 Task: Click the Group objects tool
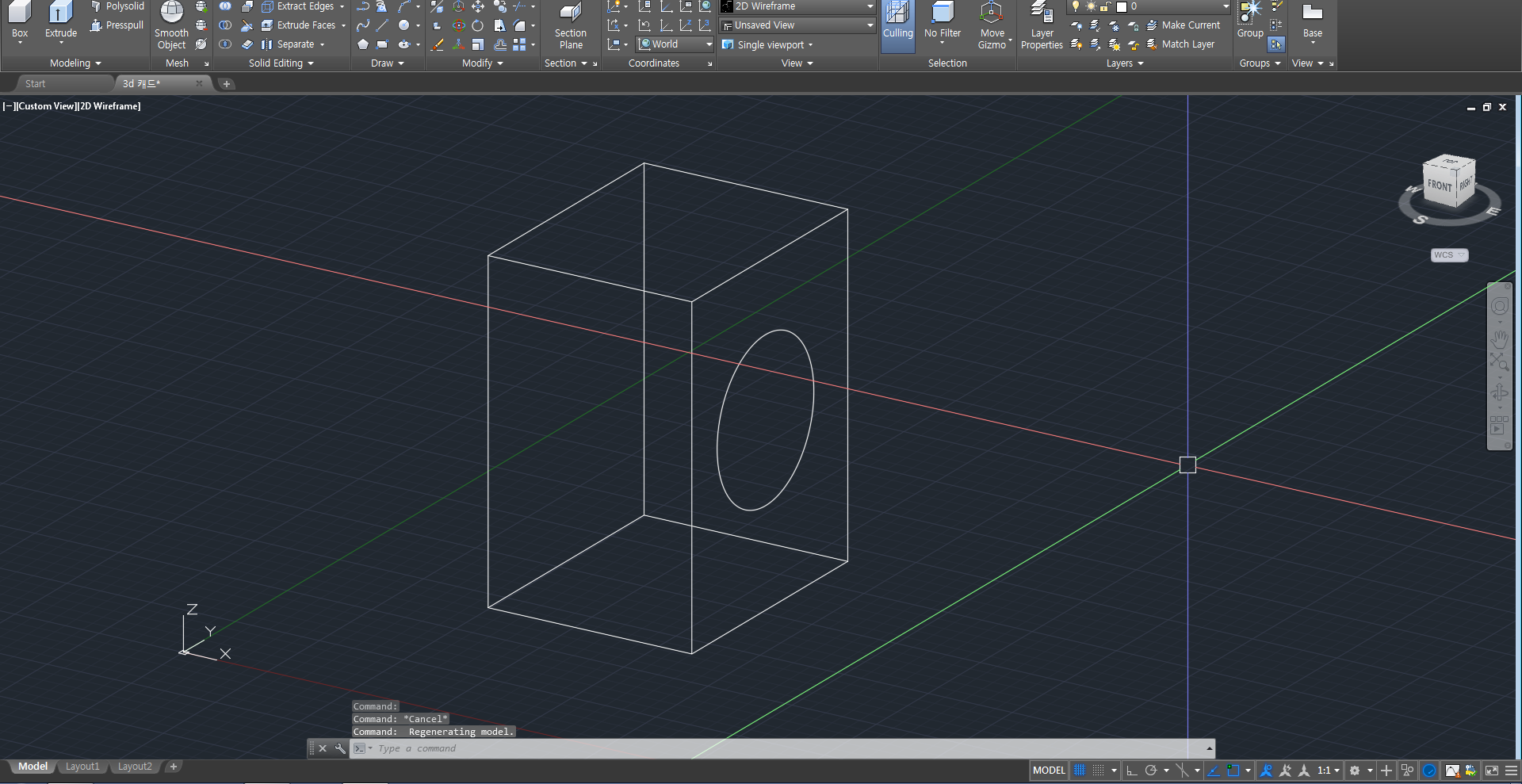coord(1250,21)
